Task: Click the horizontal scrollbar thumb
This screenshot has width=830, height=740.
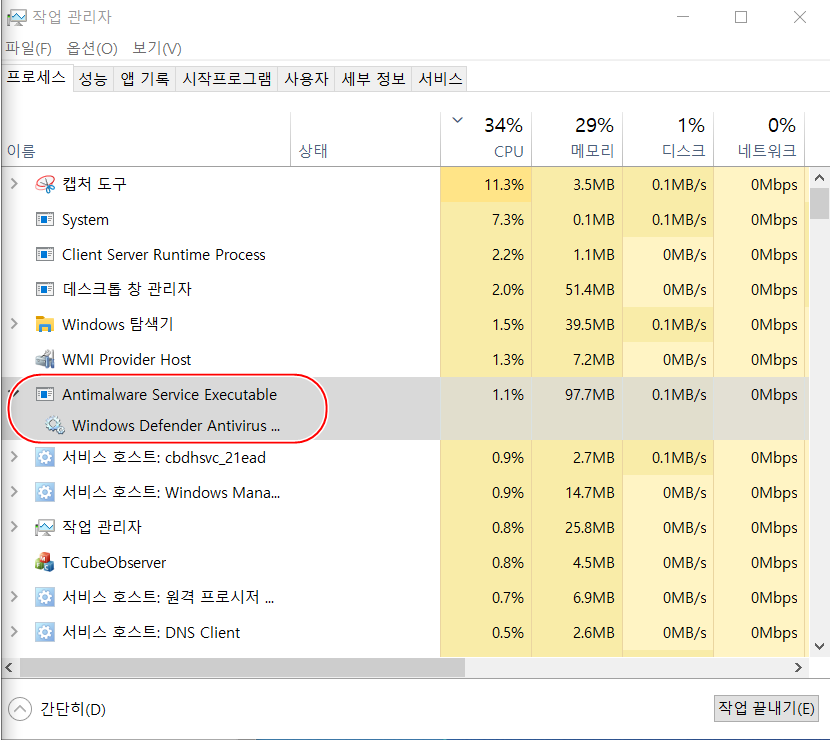Action: 242,667
